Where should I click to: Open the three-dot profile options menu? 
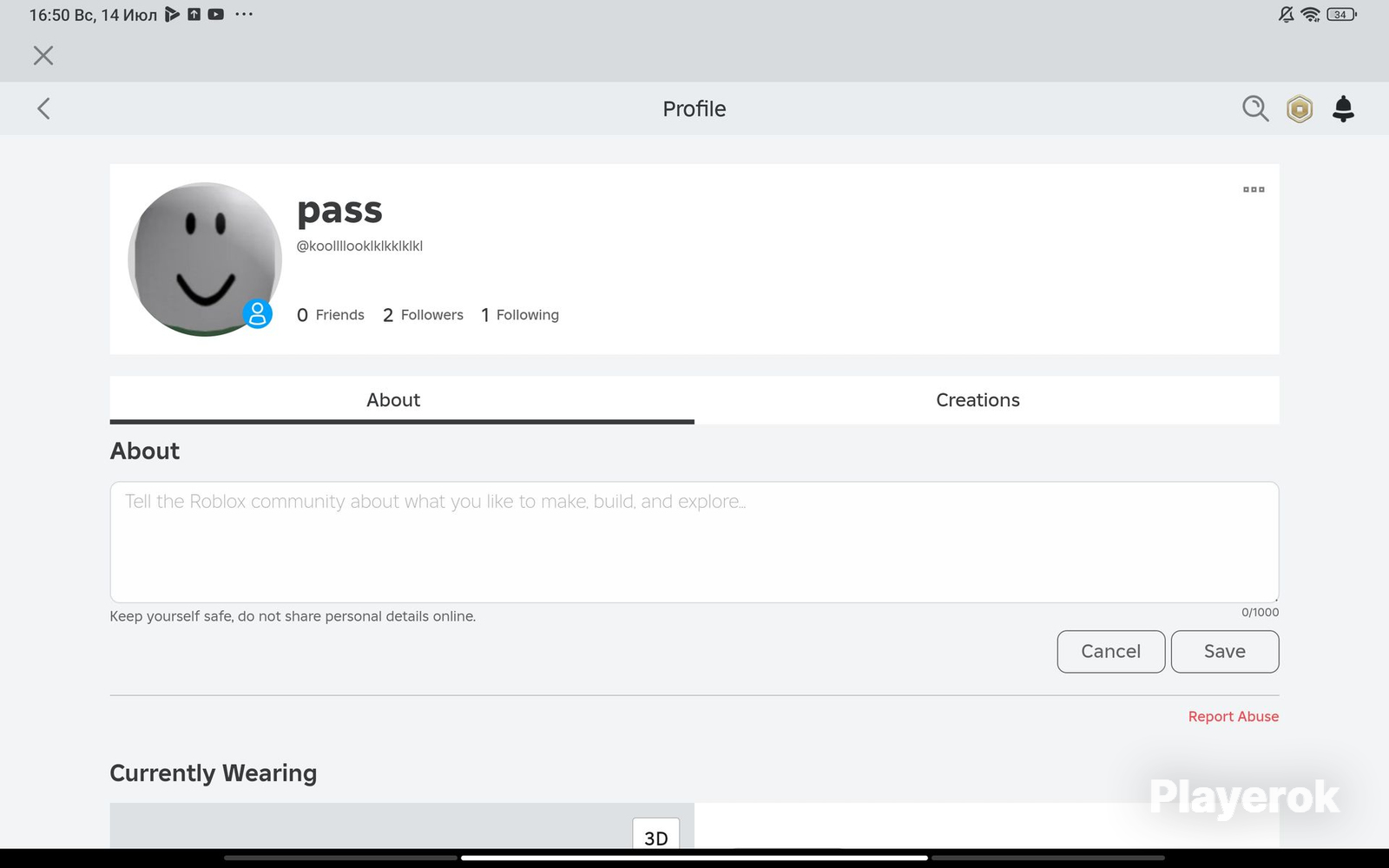click(1254, 189)
